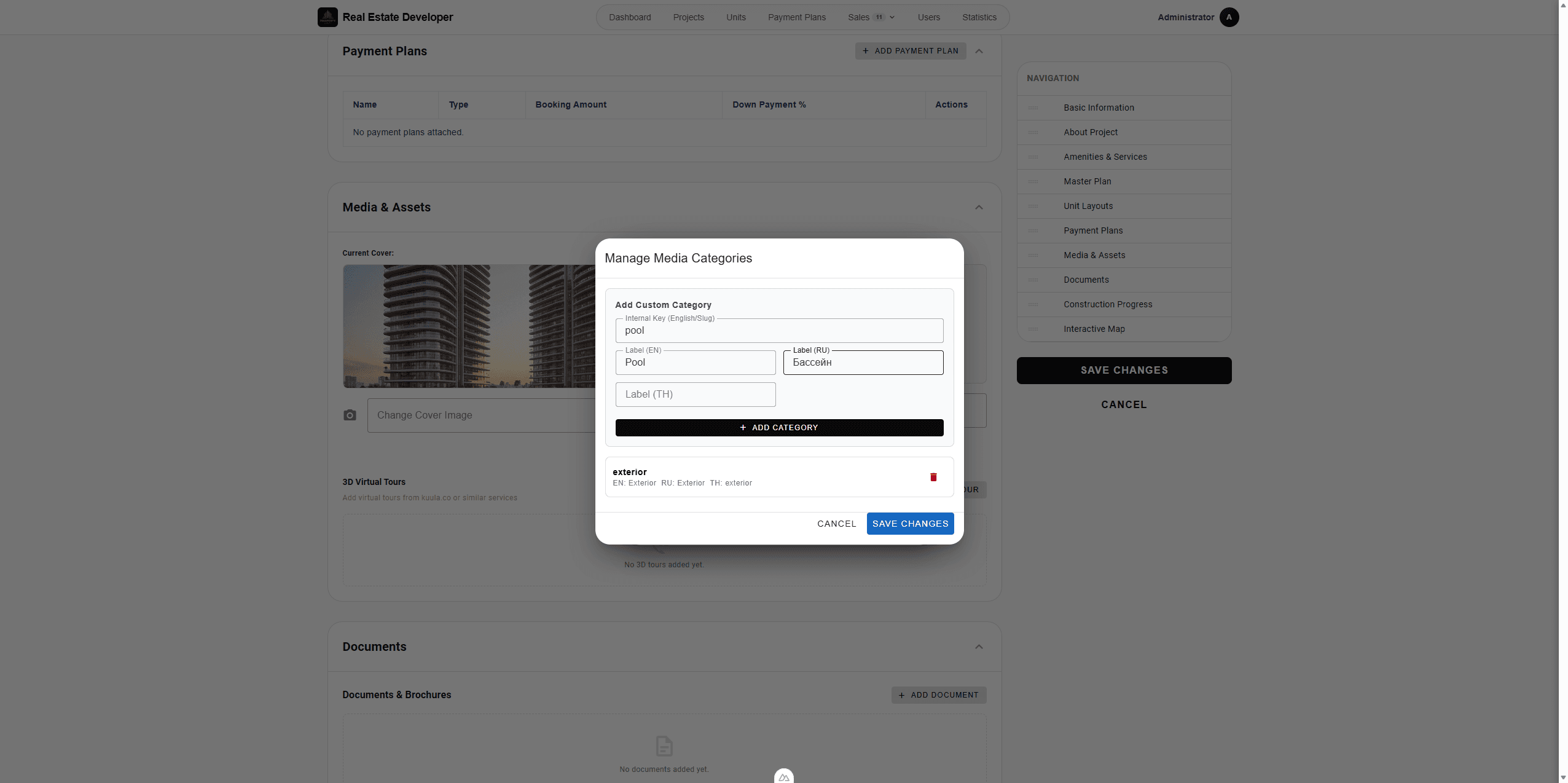Viewport: 1568px width, 783px height.
Task: Click the 'exterior' category key text
Action: pos(629,472)
